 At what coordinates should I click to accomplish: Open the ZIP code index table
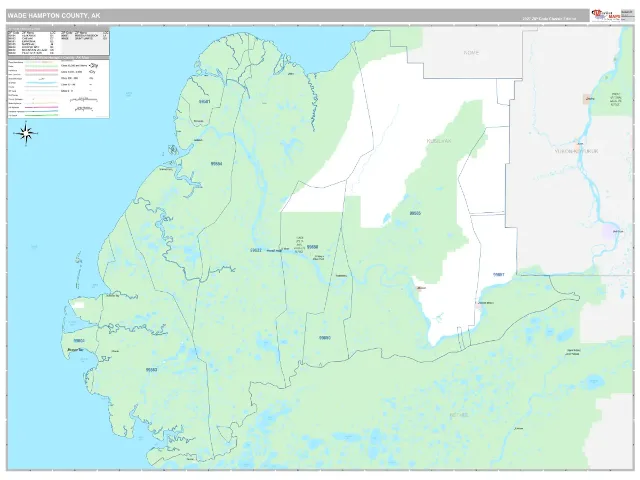[x=58, y=42]
